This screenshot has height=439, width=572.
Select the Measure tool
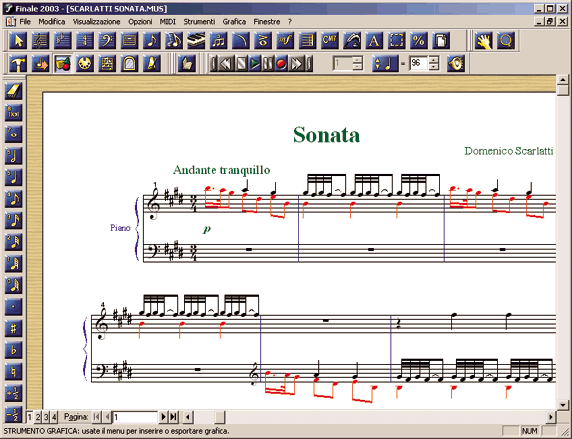[x=129, y=41]
